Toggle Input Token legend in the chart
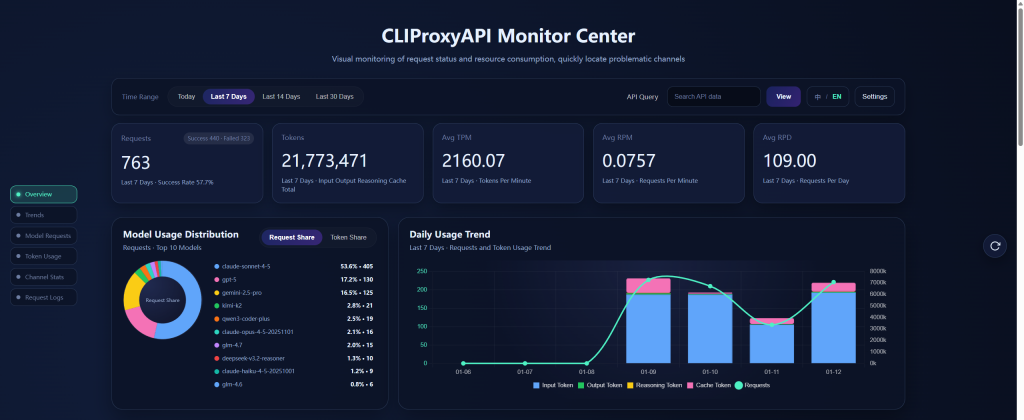Viewport: 1024px width, 420px height. click(x=553, y=385)
